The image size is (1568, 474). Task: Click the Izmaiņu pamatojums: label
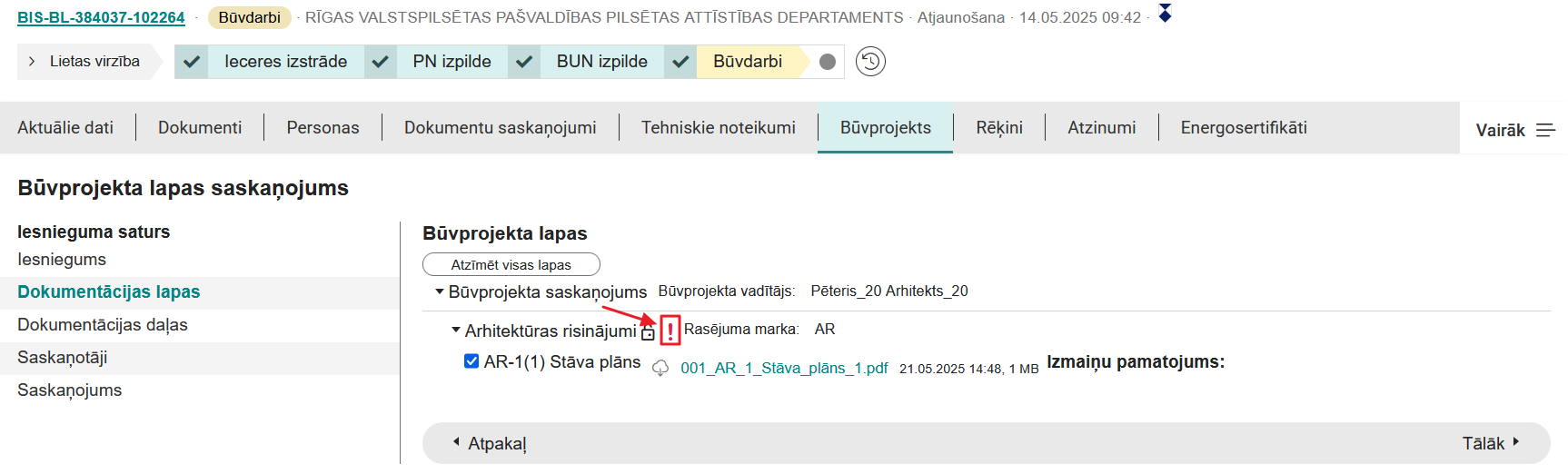1136,362
